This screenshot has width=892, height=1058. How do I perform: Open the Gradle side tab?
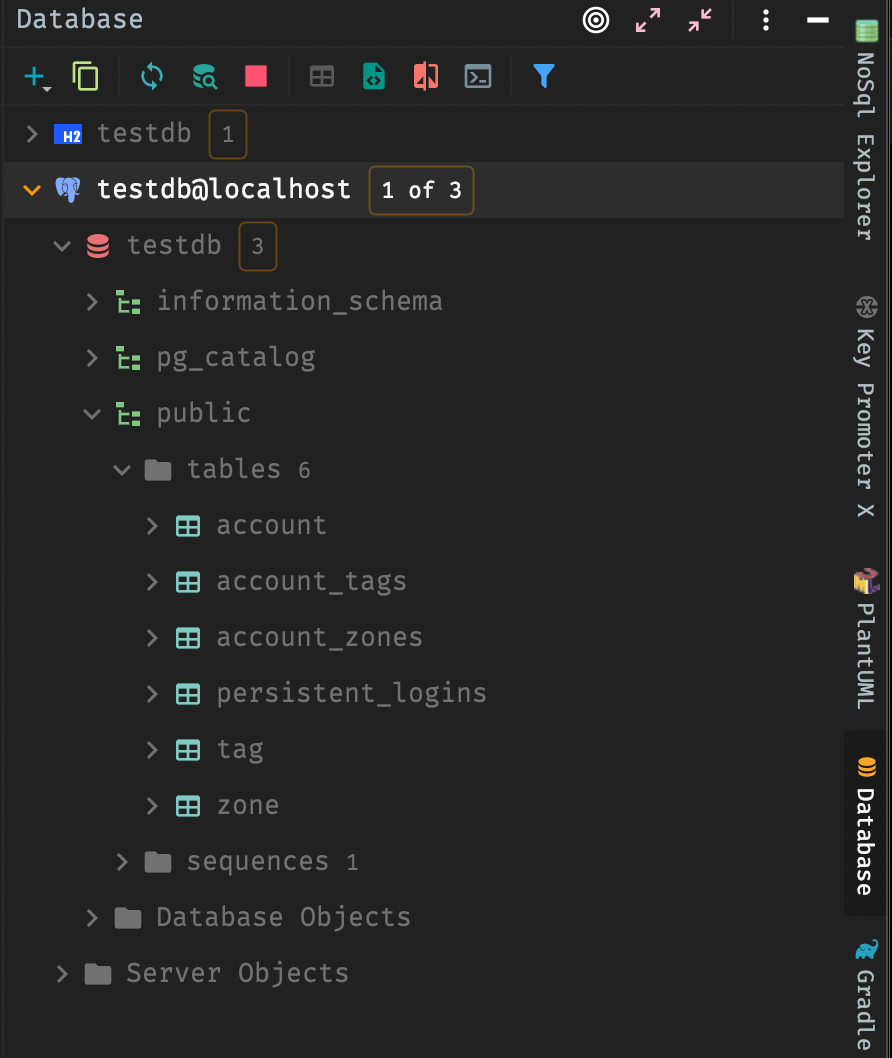[x=866, y=995]
